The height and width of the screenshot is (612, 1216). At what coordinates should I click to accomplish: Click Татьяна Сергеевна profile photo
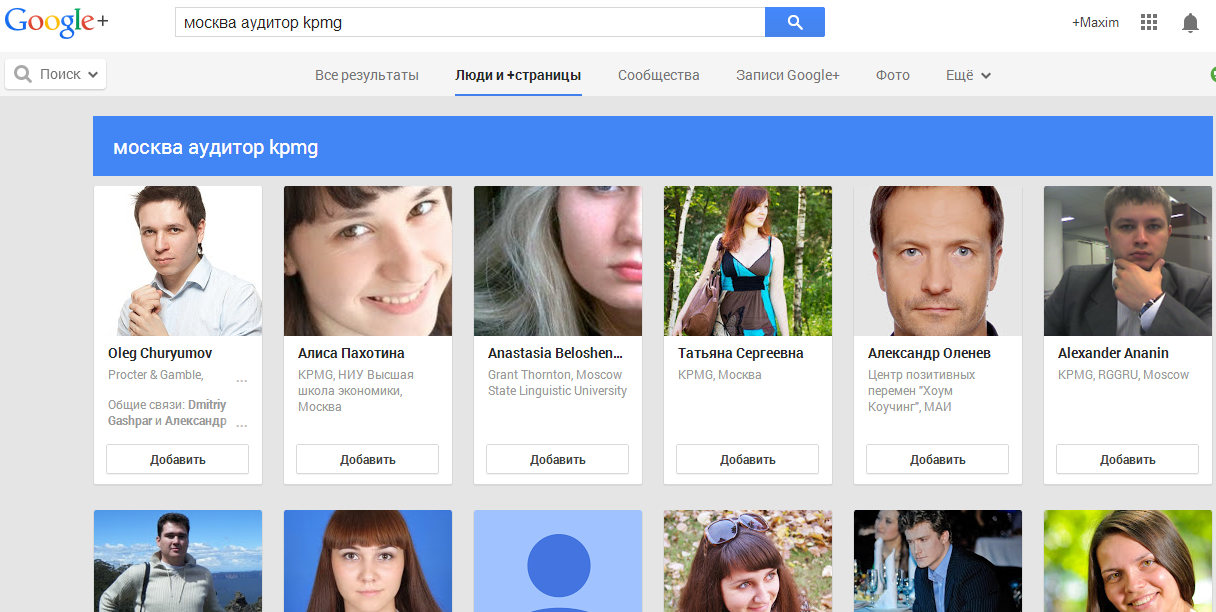pos(748,261)
